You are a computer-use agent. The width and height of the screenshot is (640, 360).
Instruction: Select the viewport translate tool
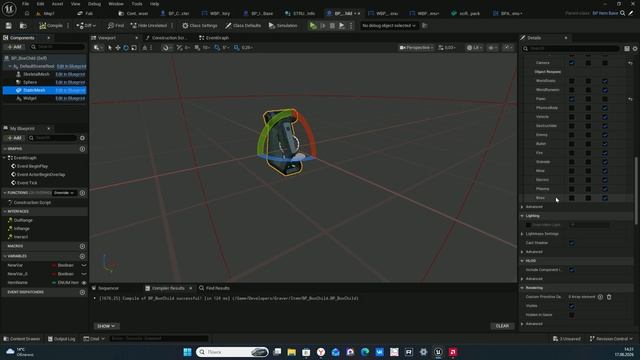pyautogui.click(x=118, y=48)
